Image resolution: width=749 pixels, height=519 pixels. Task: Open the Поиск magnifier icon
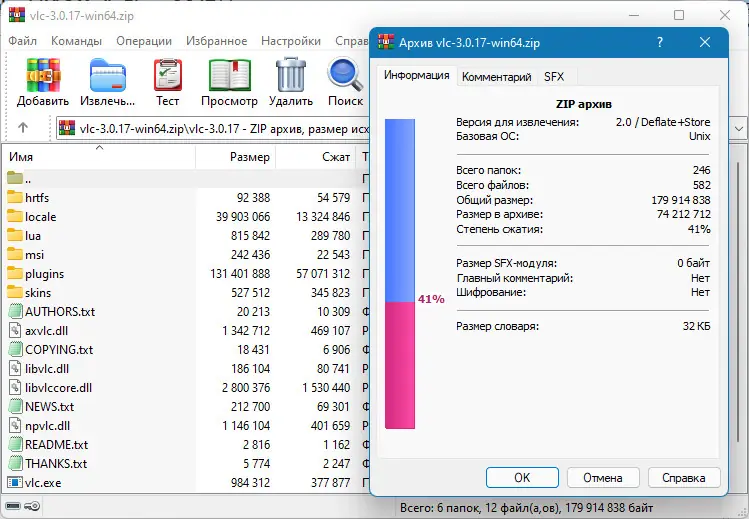pos(345,75)
